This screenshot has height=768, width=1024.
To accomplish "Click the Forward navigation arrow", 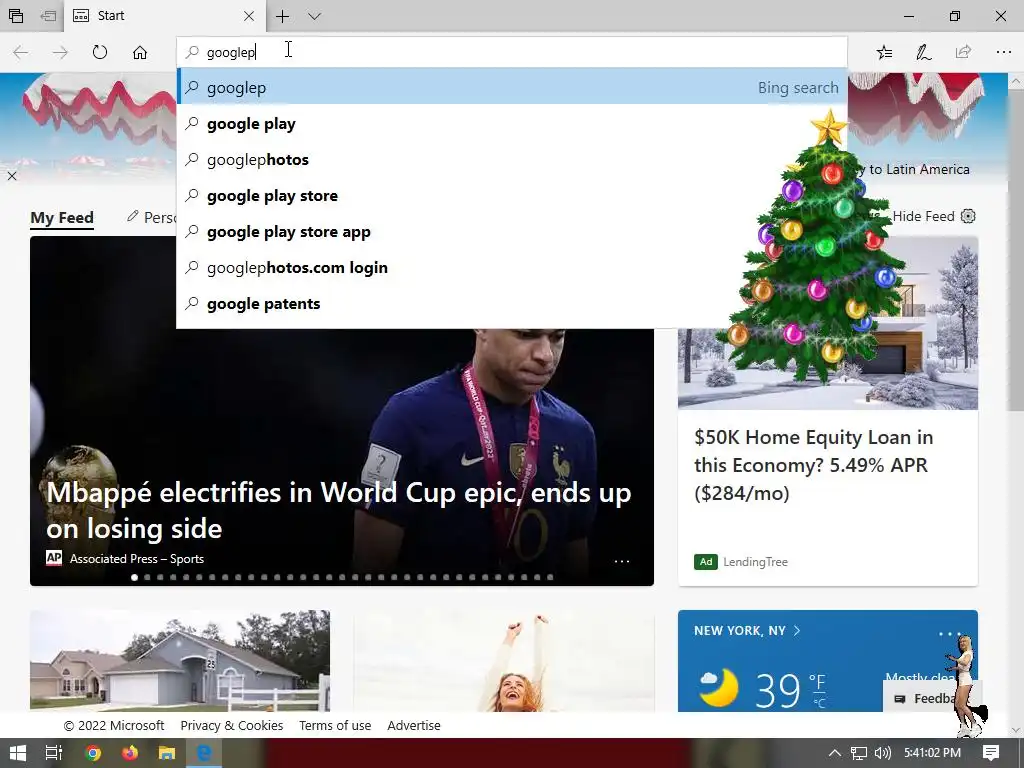I will [x=60, y=52].
